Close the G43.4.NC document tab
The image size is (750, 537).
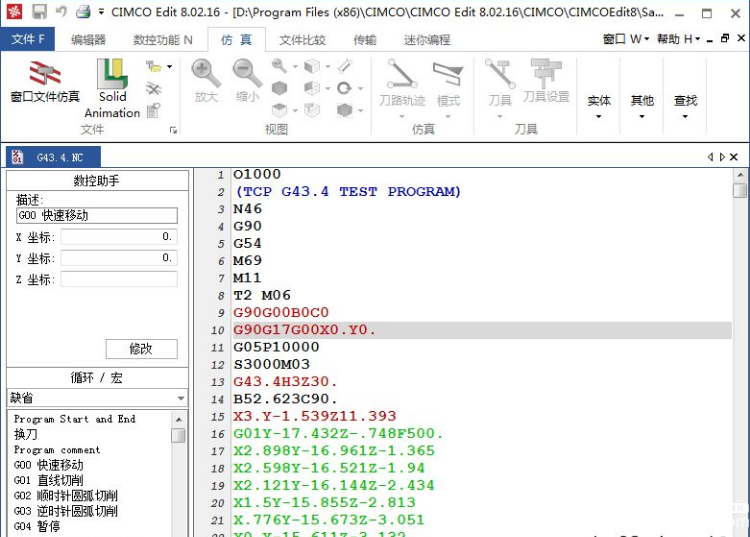tap(734, 157)
